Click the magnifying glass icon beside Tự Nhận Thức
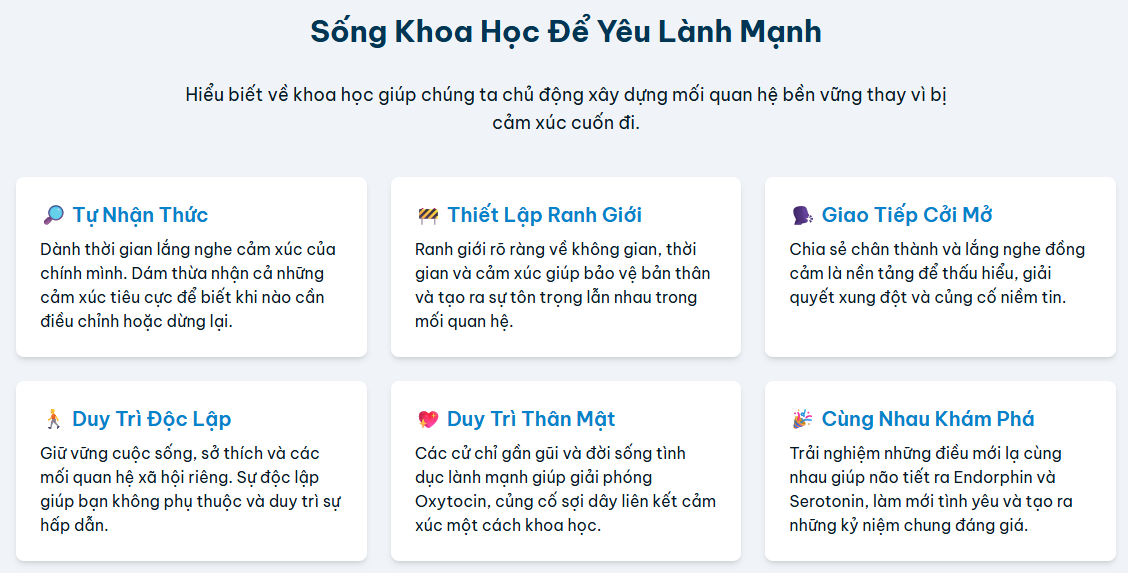Viewport: 1128px width, 573px height. [x=53, y=216]
